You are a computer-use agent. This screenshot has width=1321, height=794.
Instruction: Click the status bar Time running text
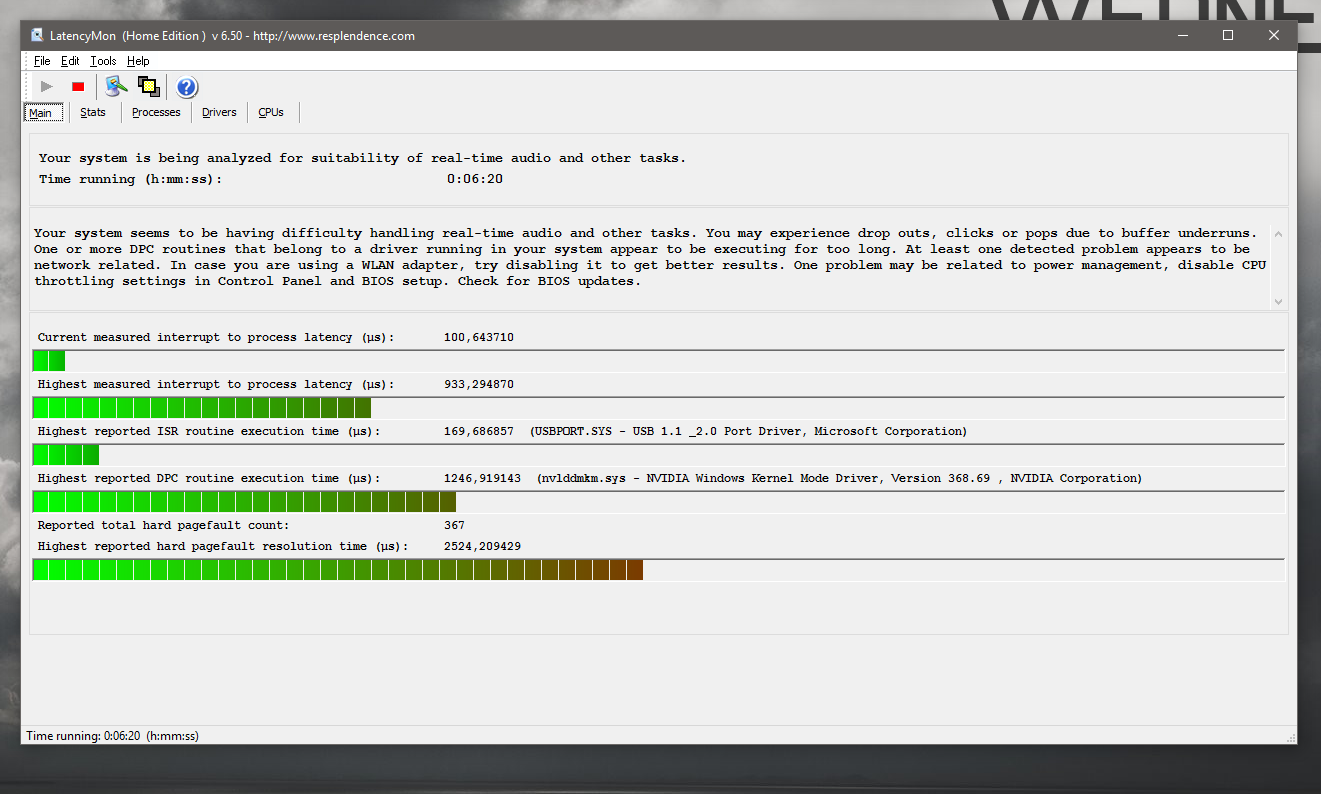tap(112, 736)
